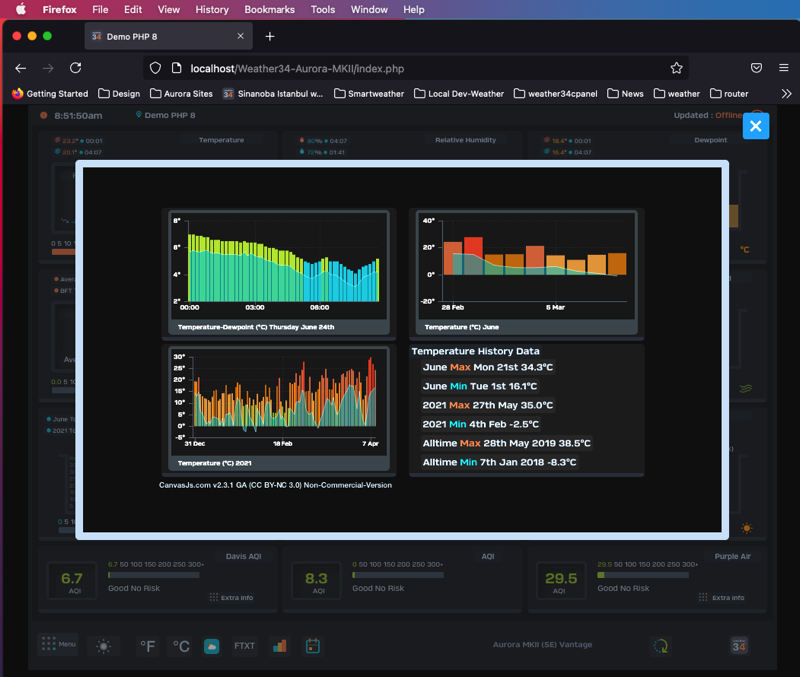Go forward with browser forward arrow

click(48, 68)
